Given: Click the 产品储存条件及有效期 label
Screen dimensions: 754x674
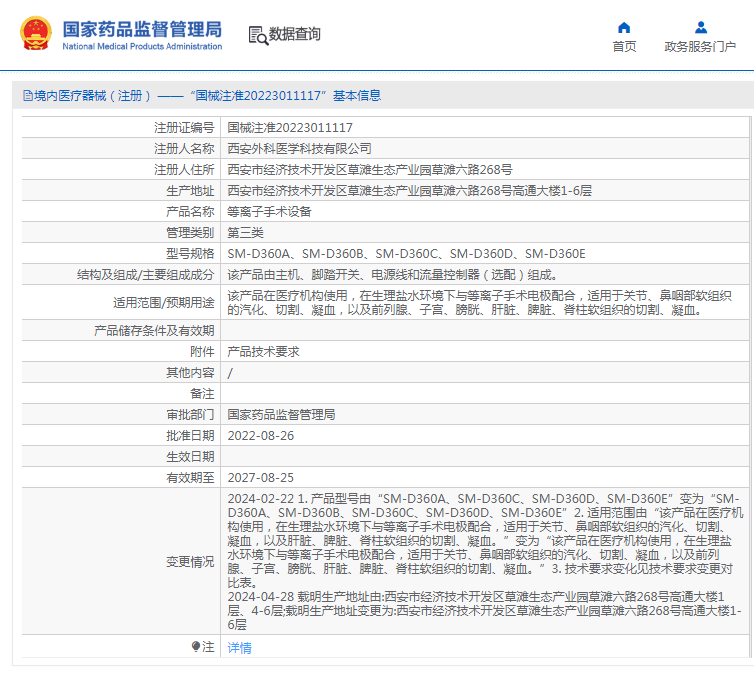Looking at the screenshot, I should point(154,331).
